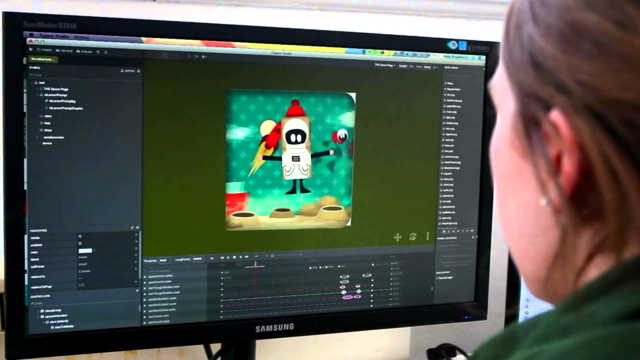Toggle the visible property checkbox

click(80, 236)
